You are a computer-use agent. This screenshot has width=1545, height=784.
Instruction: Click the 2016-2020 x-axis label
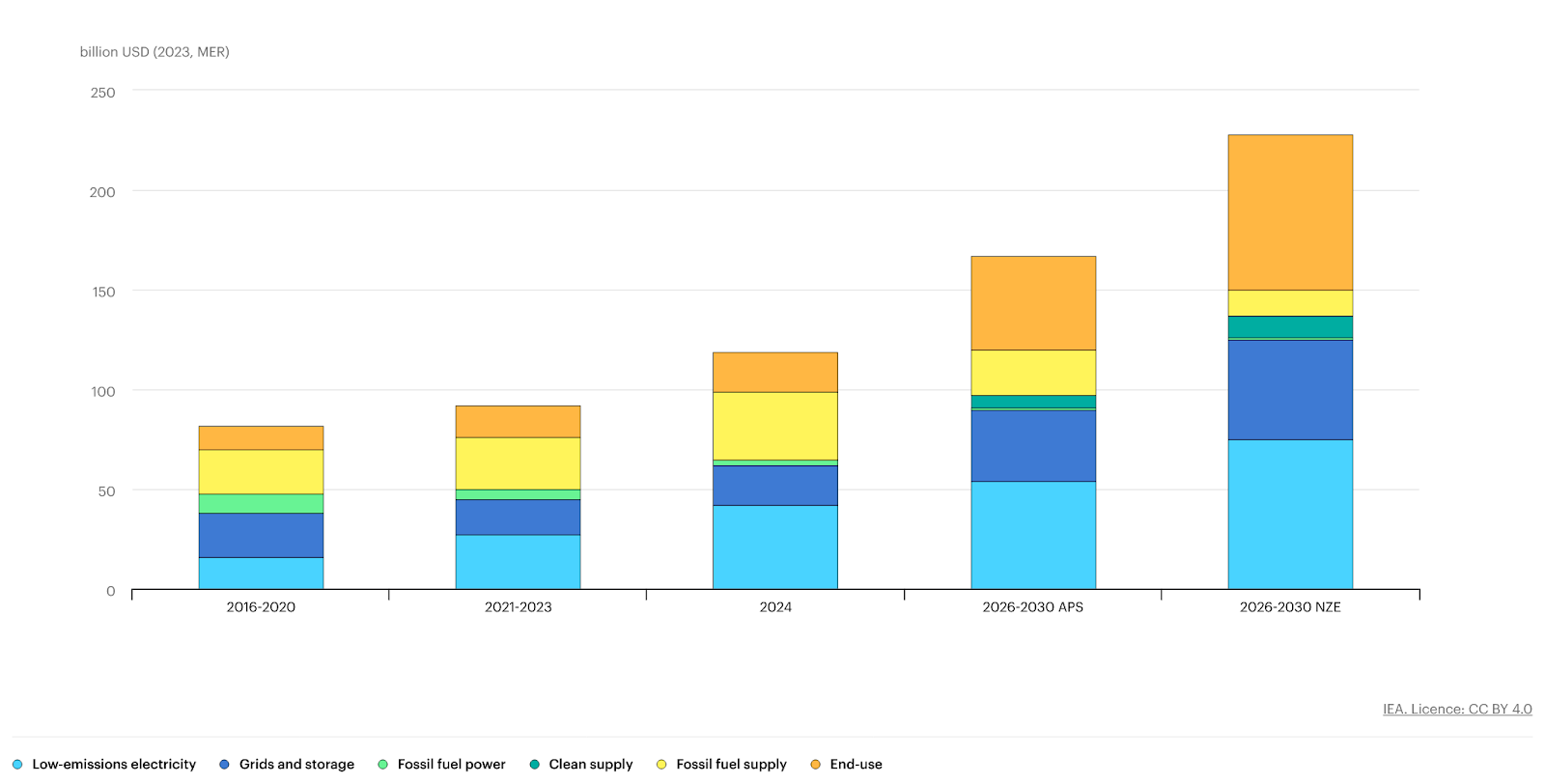[261, 607]
